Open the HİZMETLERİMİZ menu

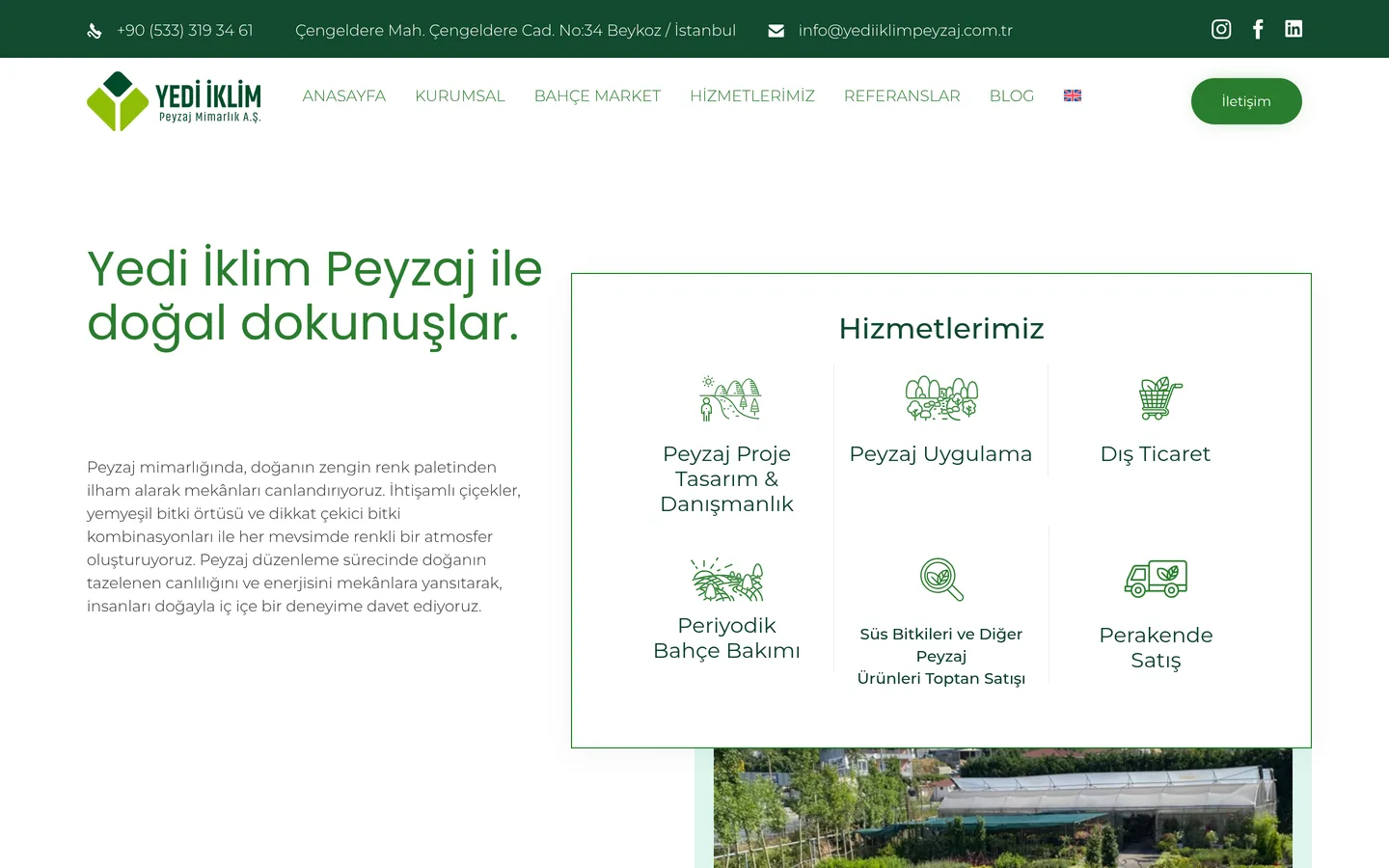[x=752, y=95]
